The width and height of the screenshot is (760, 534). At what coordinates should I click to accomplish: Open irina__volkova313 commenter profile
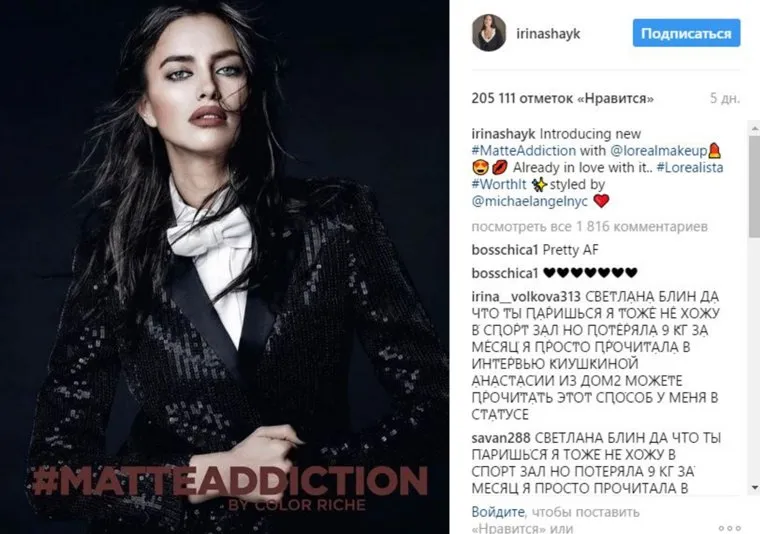tap(526, 297)
